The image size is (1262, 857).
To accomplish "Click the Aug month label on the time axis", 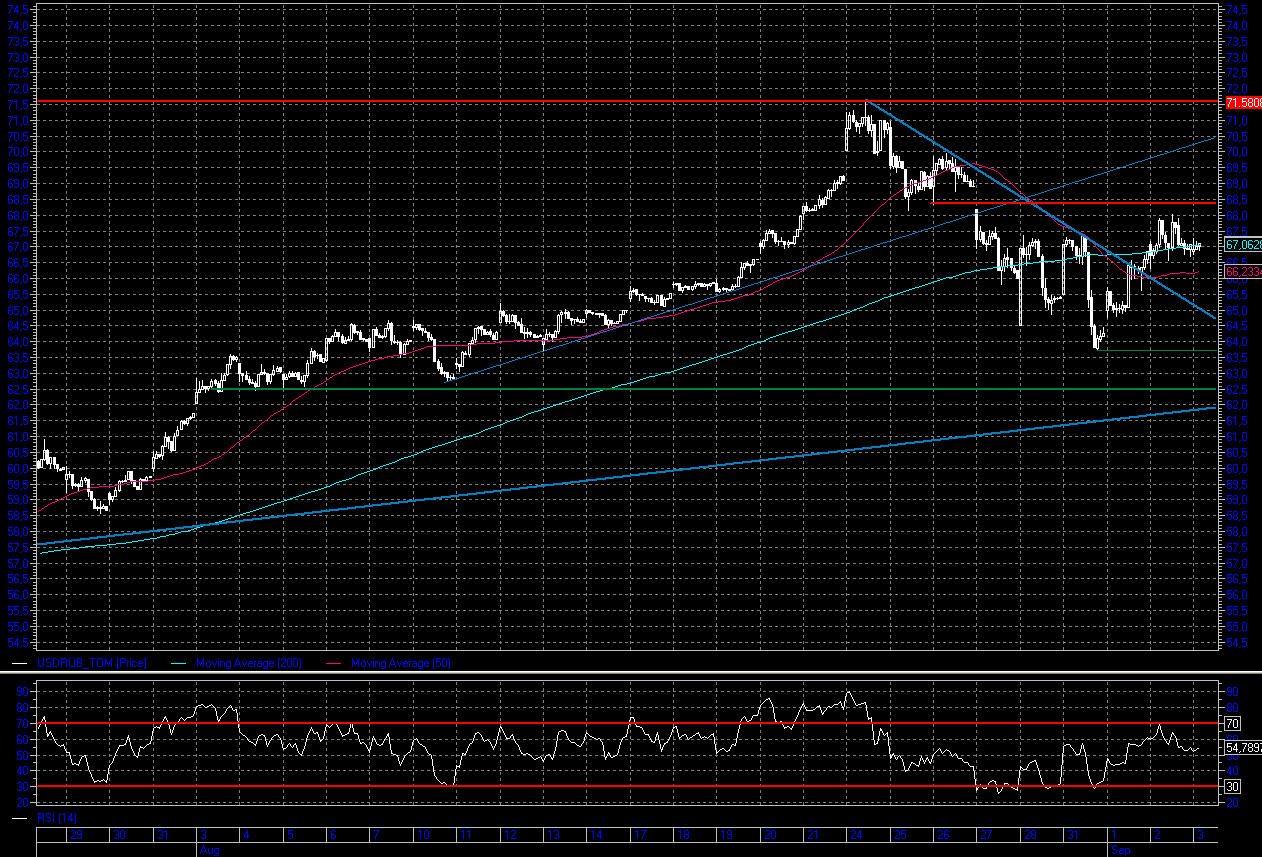I will (x=208, y=849).
